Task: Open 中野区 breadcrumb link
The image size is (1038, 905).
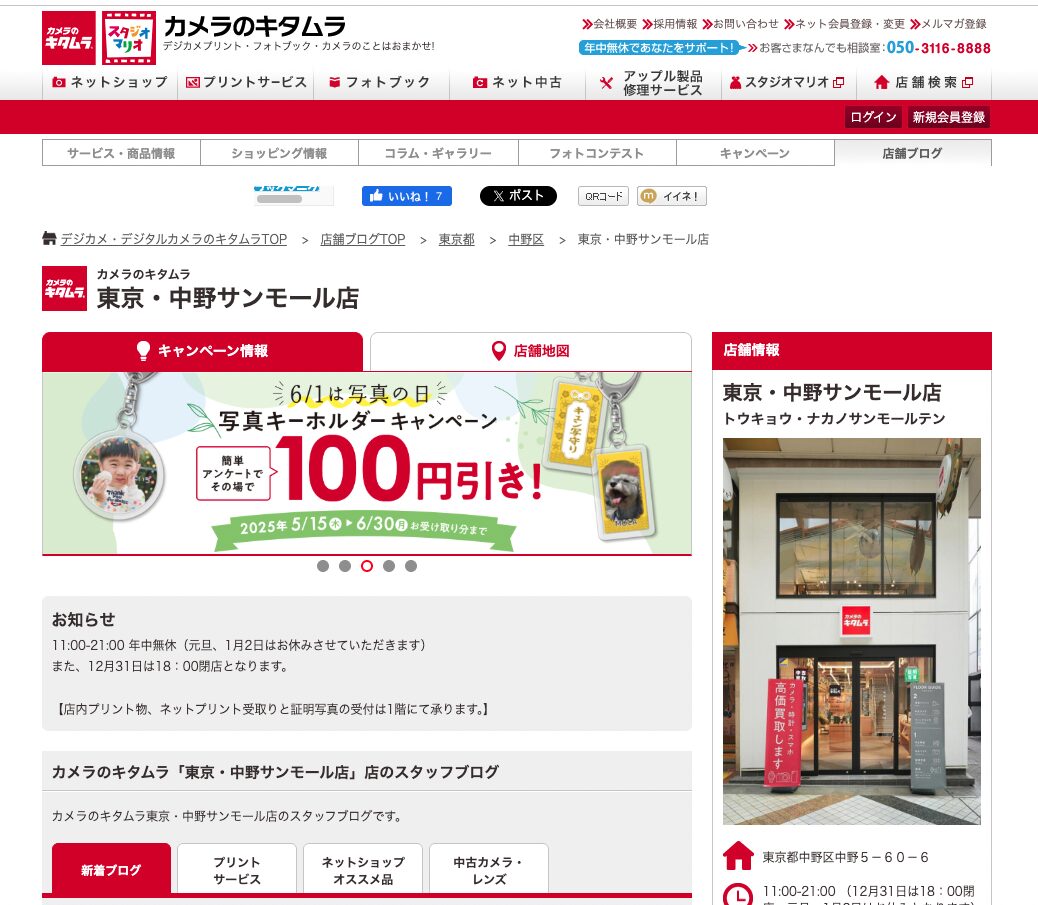Action: pyautogui.click(x=526, y=239)
